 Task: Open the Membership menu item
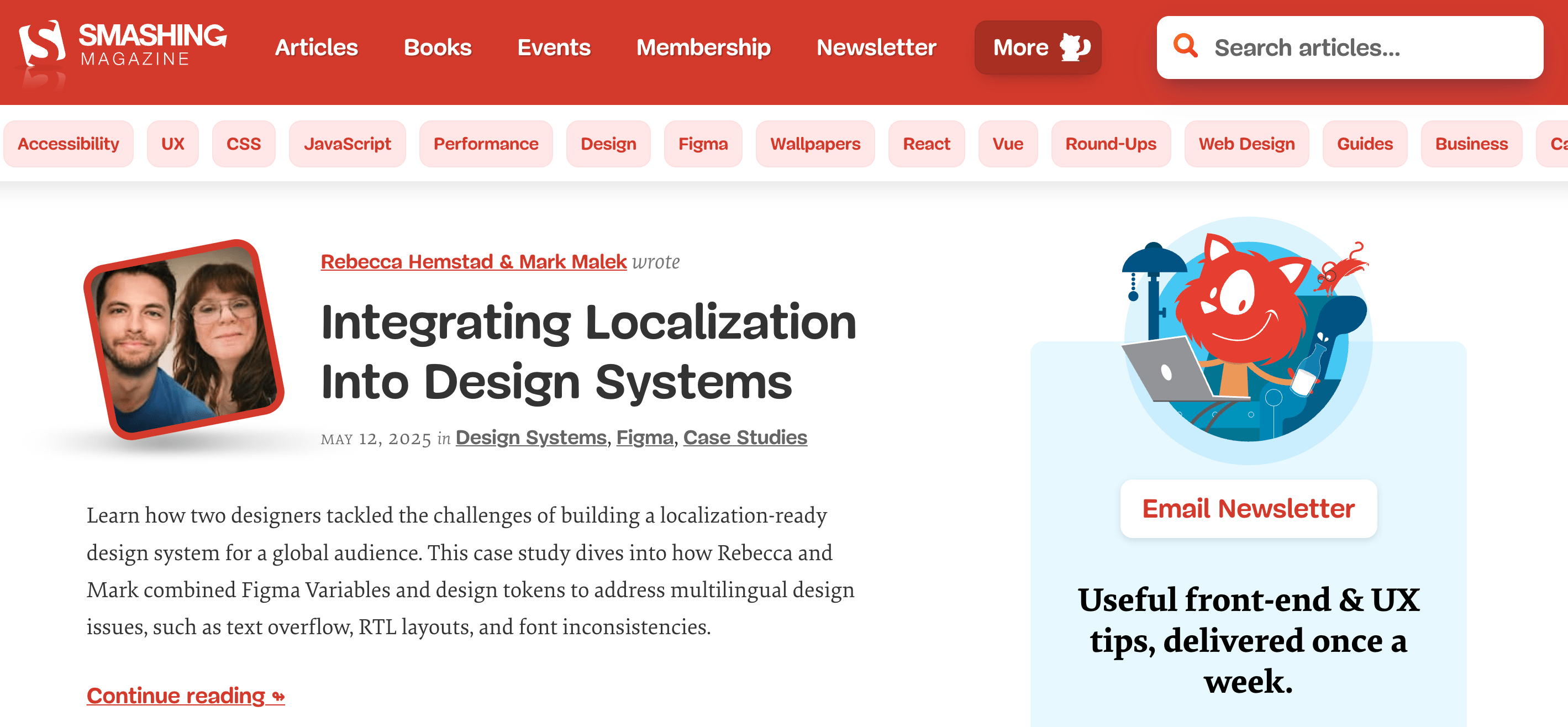pos(703,48)
